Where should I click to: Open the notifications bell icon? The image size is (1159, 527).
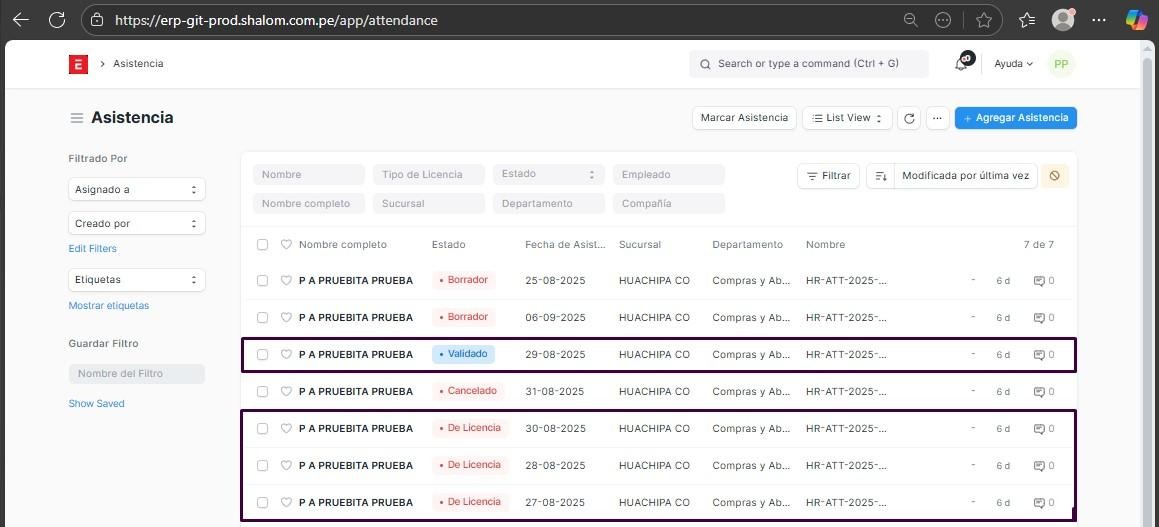coord(961,64)
